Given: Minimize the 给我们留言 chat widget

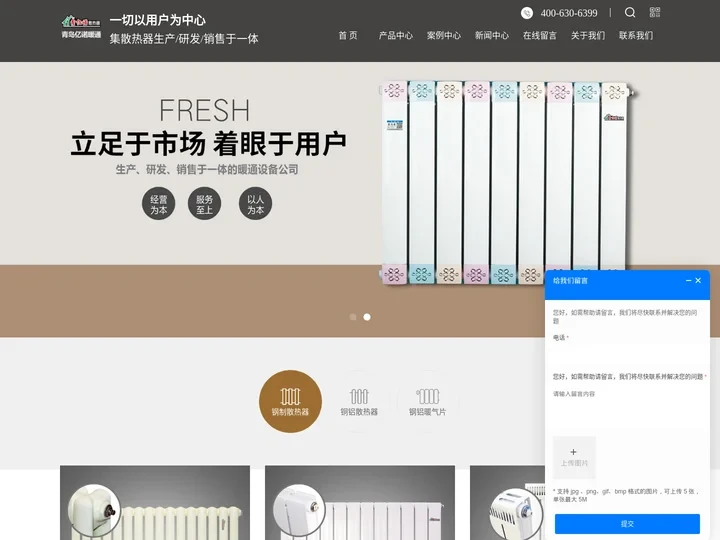Looking at the screenshot, I should (688, 281).
